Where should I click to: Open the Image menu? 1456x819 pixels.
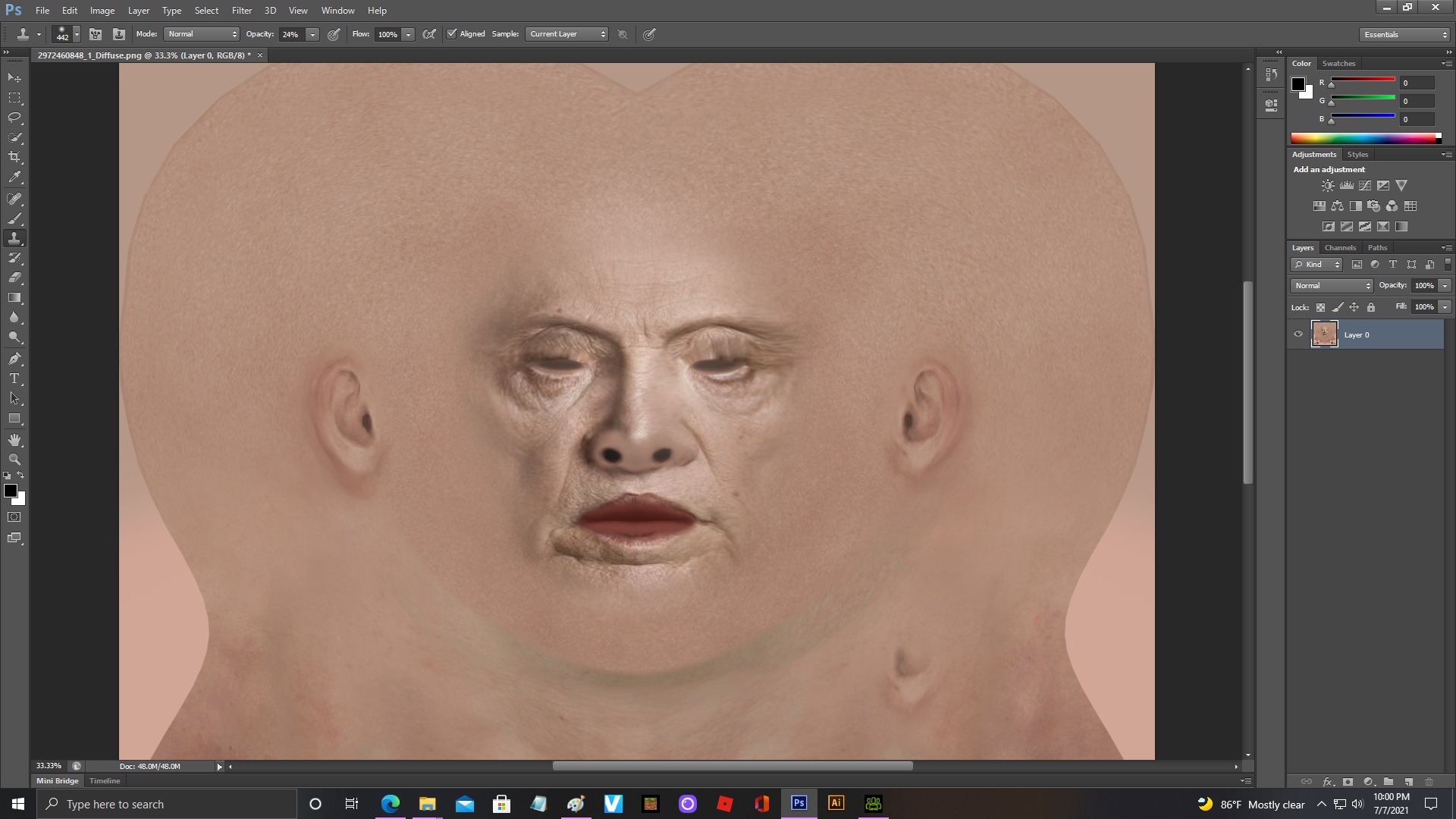click(x=102, y=11)
